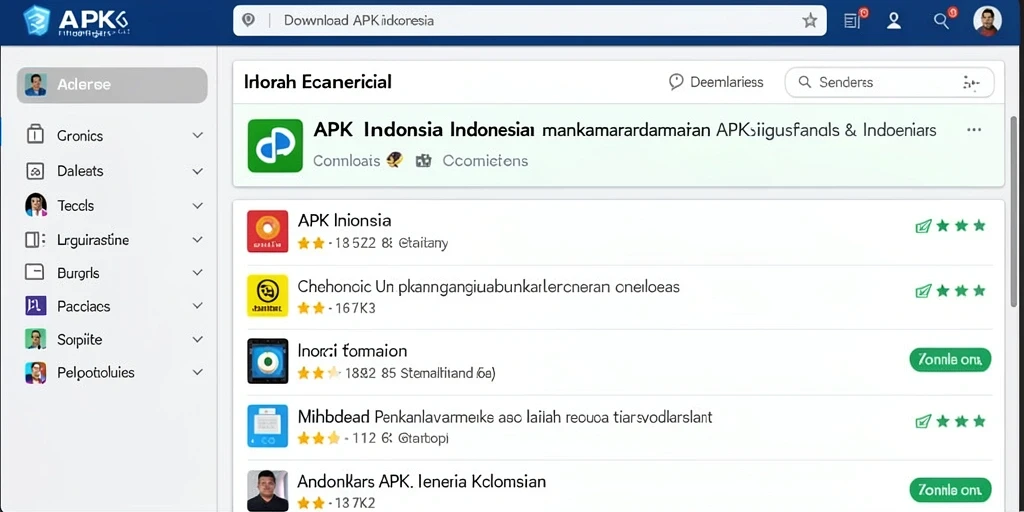Open the Andonkars APK listing title
The width and height of the screenshot is (1024, 512).
tap(422, 482)
